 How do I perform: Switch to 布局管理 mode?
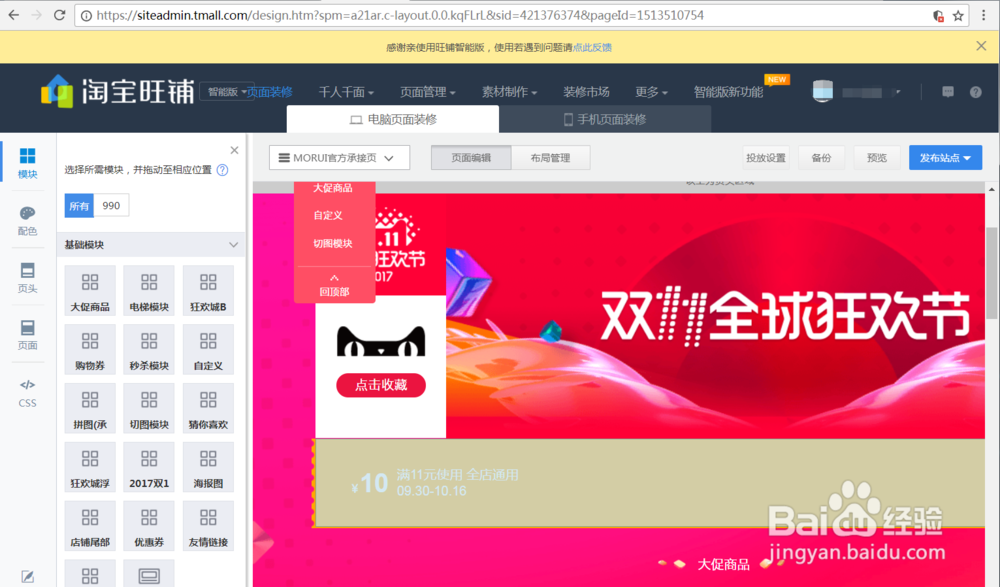coord(550,158)
